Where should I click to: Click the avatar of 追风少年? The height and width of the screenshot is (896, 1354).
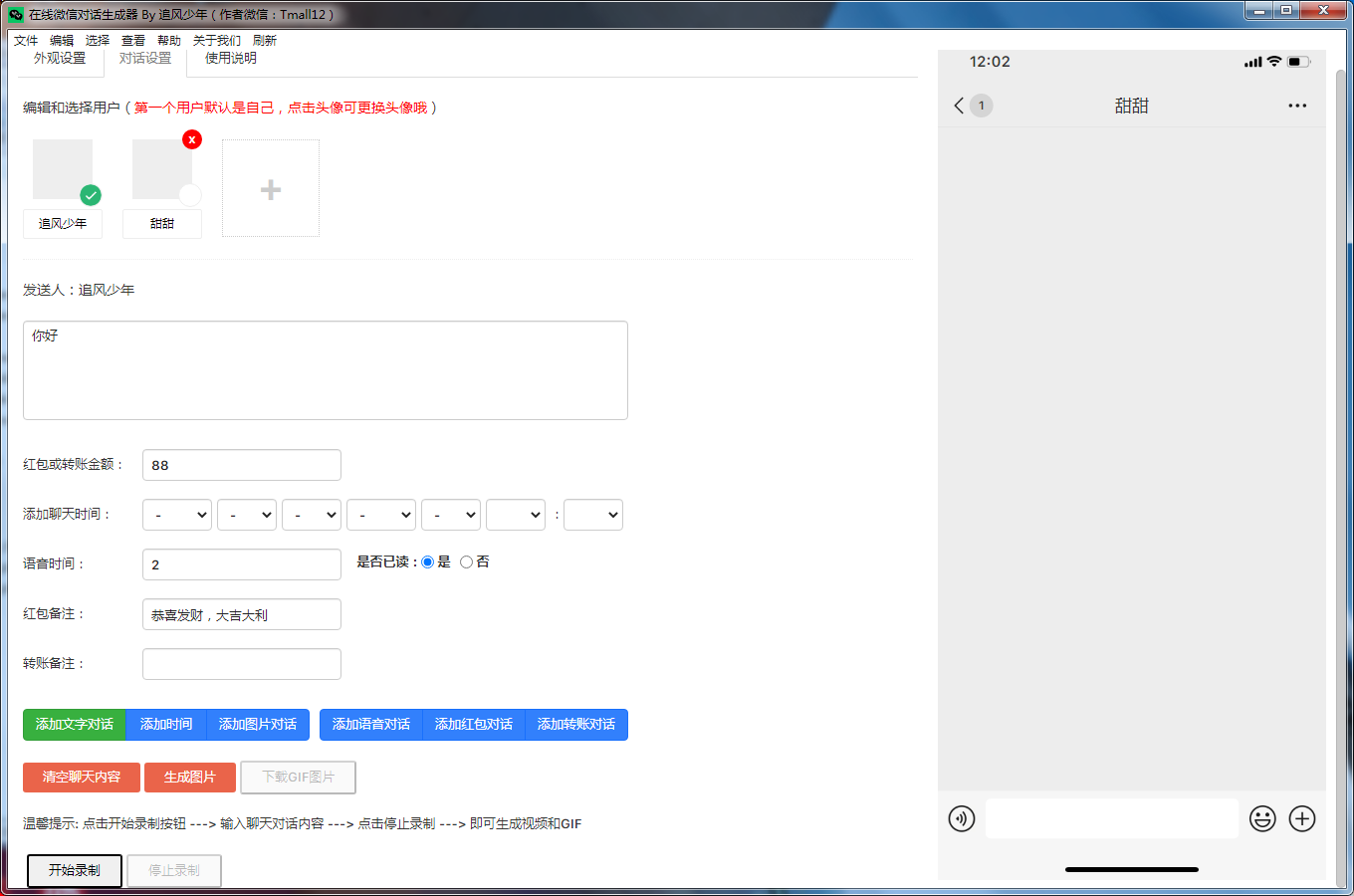pyautogui.click(x=63, y=169)
